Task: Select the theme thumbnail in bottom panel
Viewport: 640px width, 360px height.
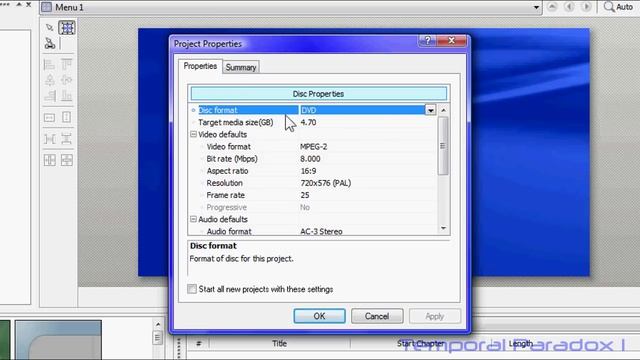Action: pyautogui.click(x=58, y=340)
